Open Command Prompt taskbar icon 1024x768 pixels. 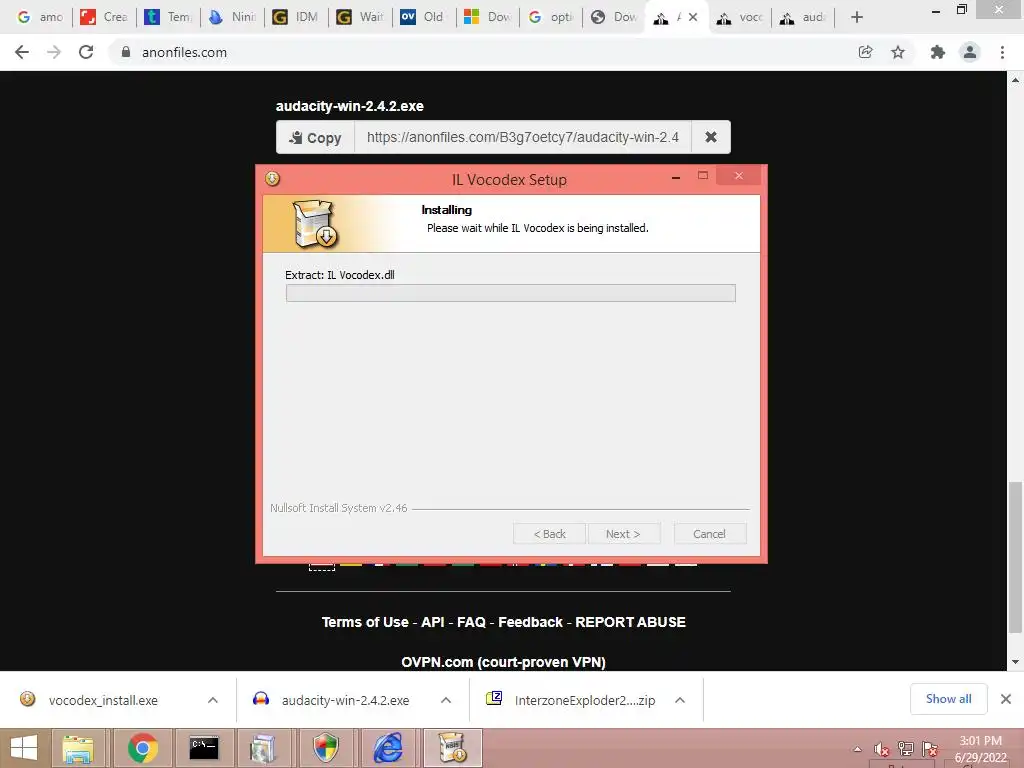204,748
